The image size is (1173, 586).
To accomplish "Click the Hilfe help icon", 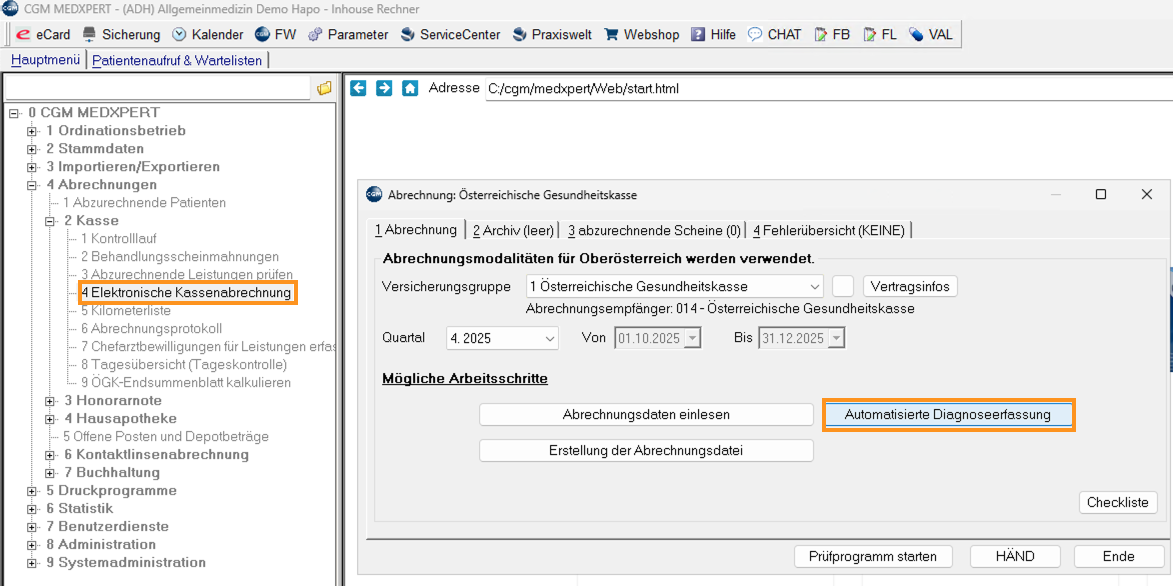I will click(698, 34).
